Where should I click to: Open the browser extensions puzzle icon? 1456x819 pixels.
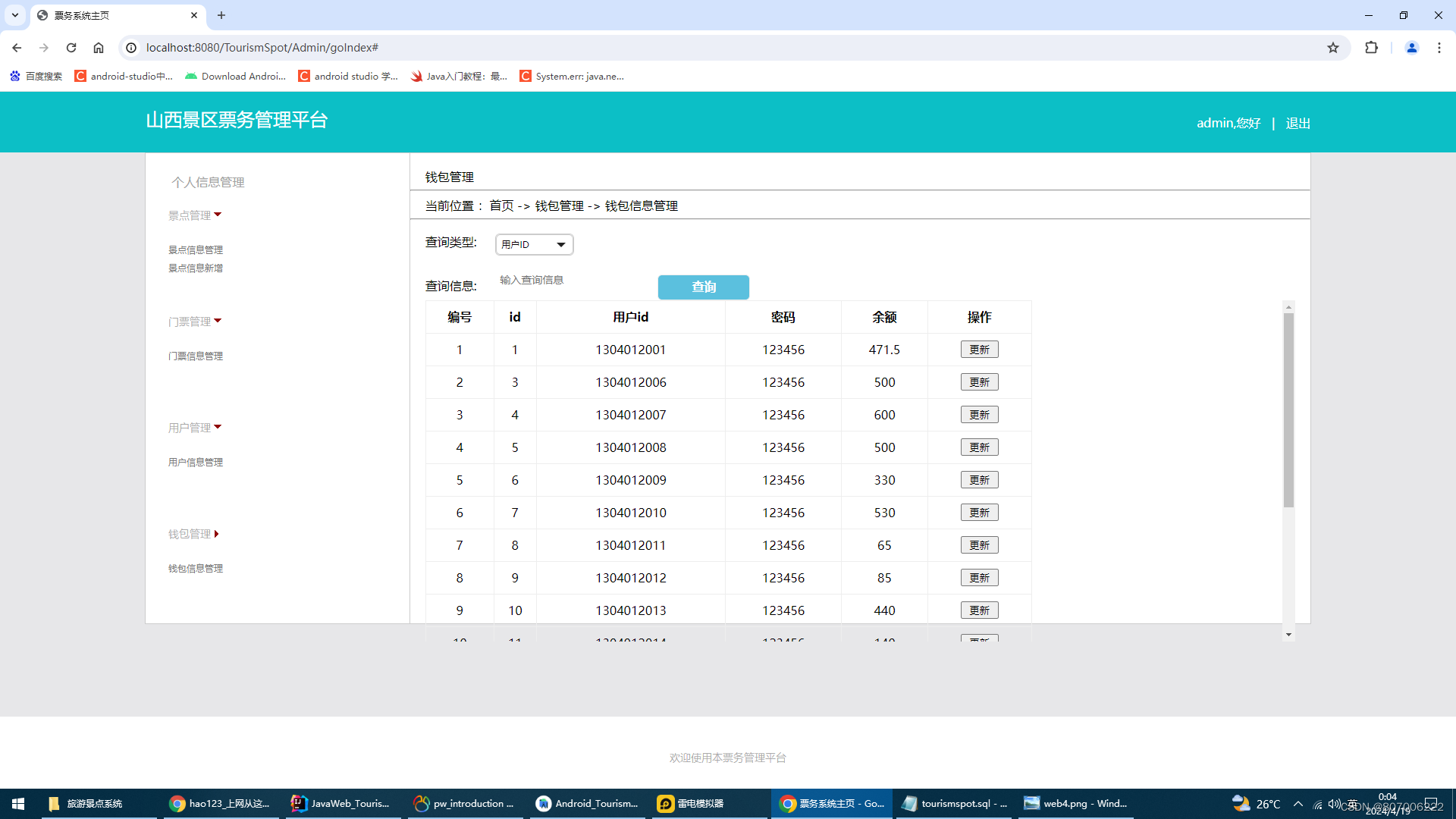click(x=1371, y=48)
